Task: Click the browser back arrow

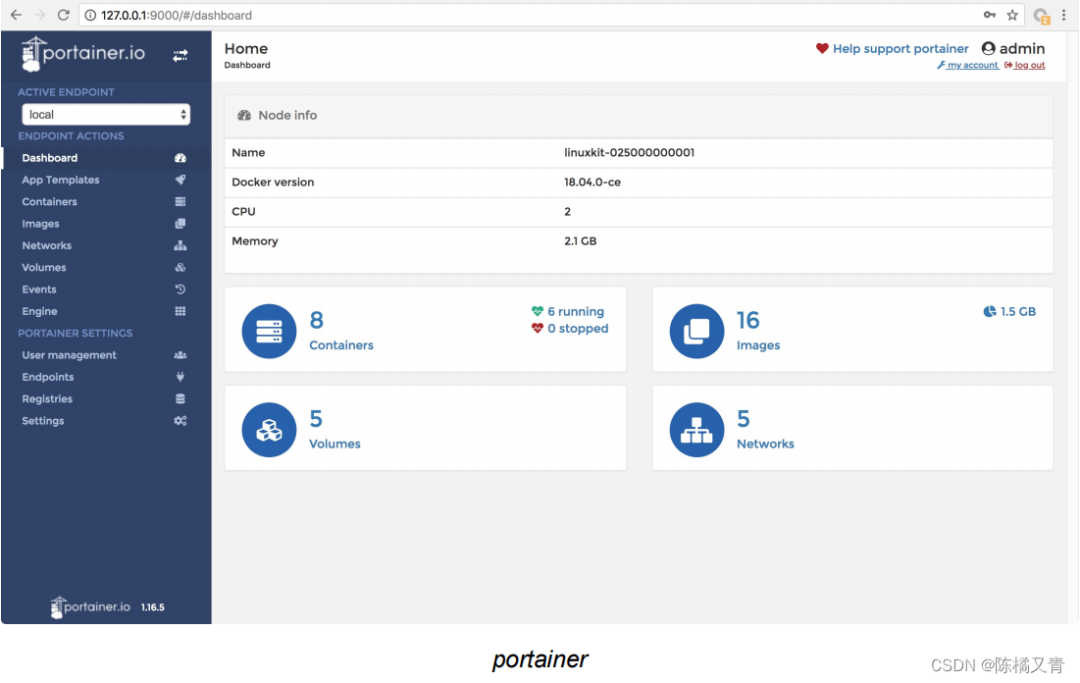Action: pyautogui.click(x=16, y=14)
